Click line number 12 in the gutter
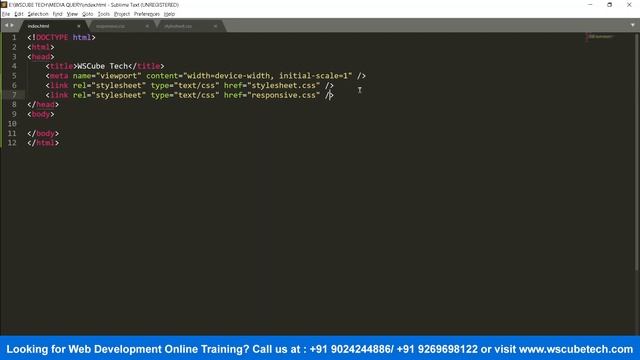This screenshot has height=360, width=640. point(12,143)
